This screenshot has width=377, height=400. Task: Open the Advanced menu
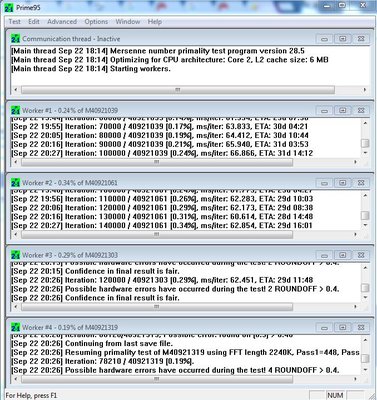pyautogui.click(x=62, y=22)
